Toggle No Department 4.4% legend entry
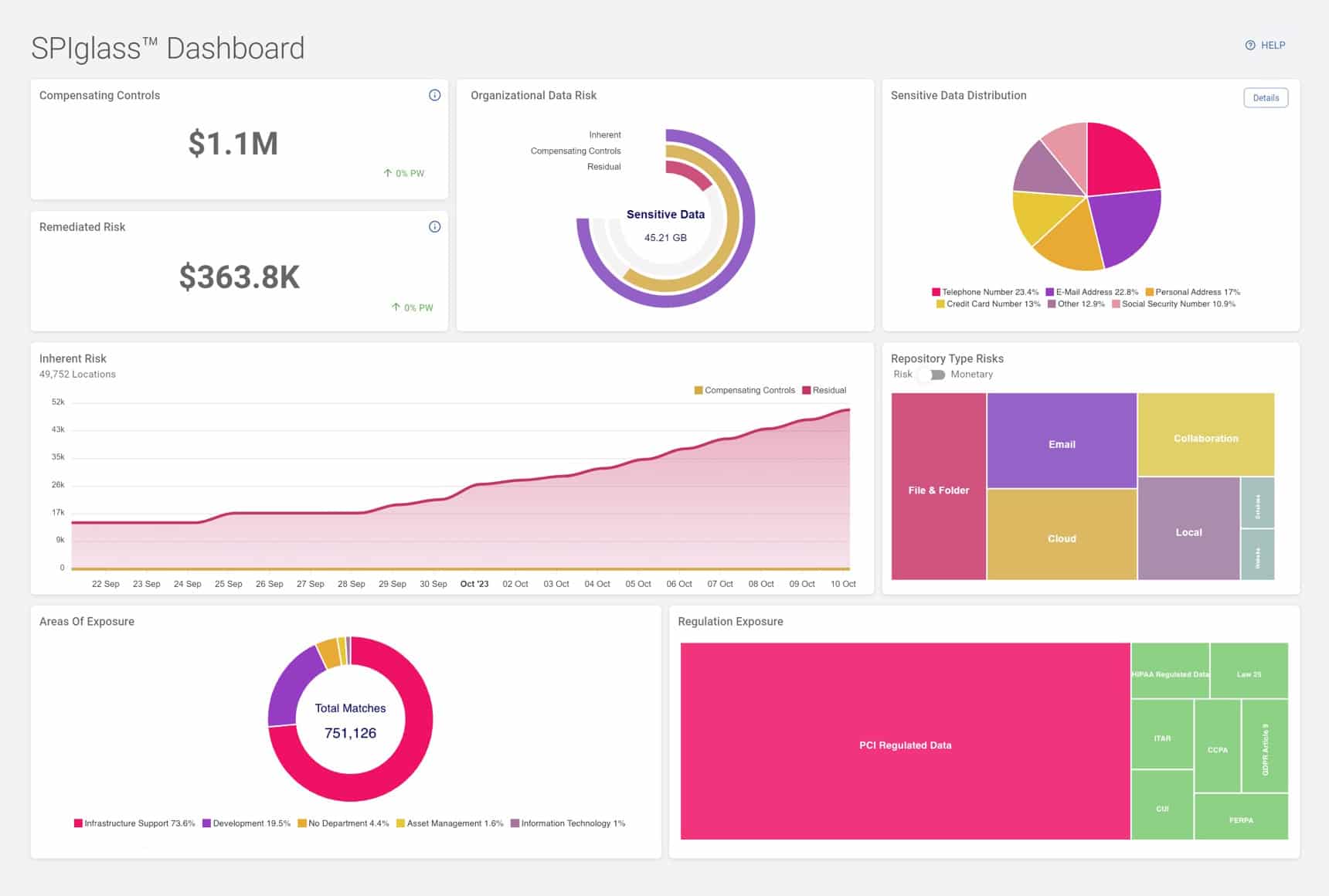 coord(343,823)
